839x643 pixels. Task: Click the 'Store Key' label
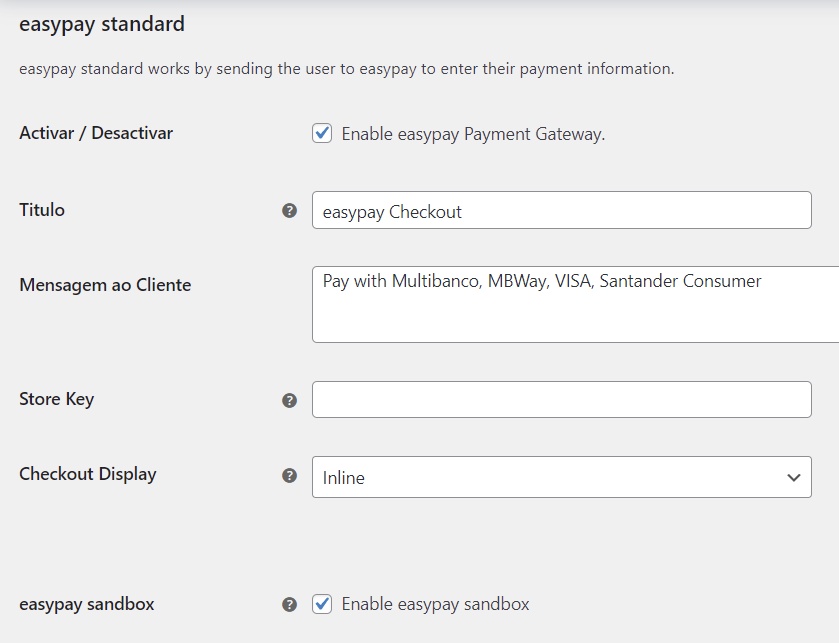click(x=56, y=399)
